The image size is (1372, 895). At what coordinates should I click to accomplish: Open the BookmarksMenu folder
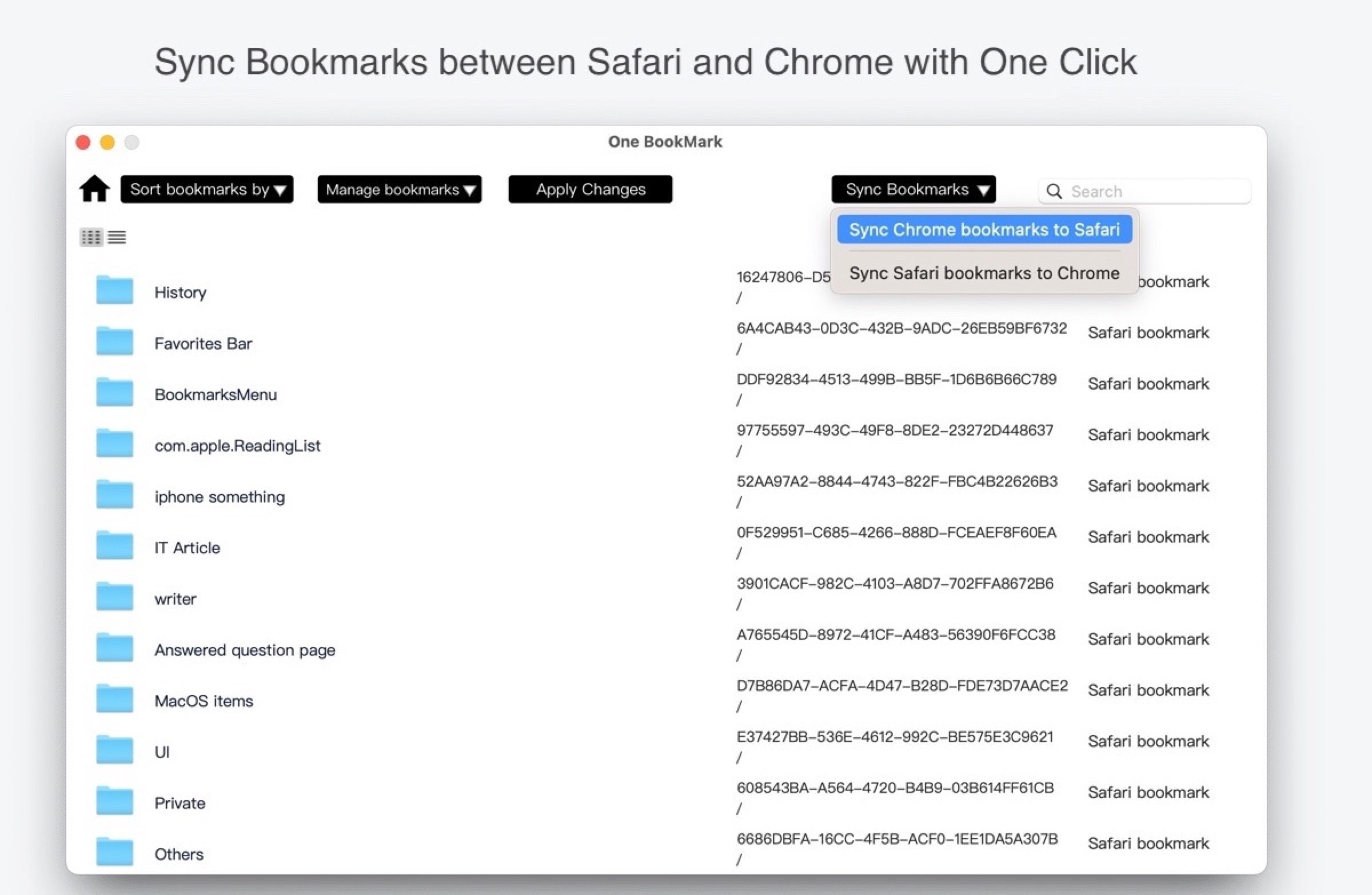[x=215, y=394]
